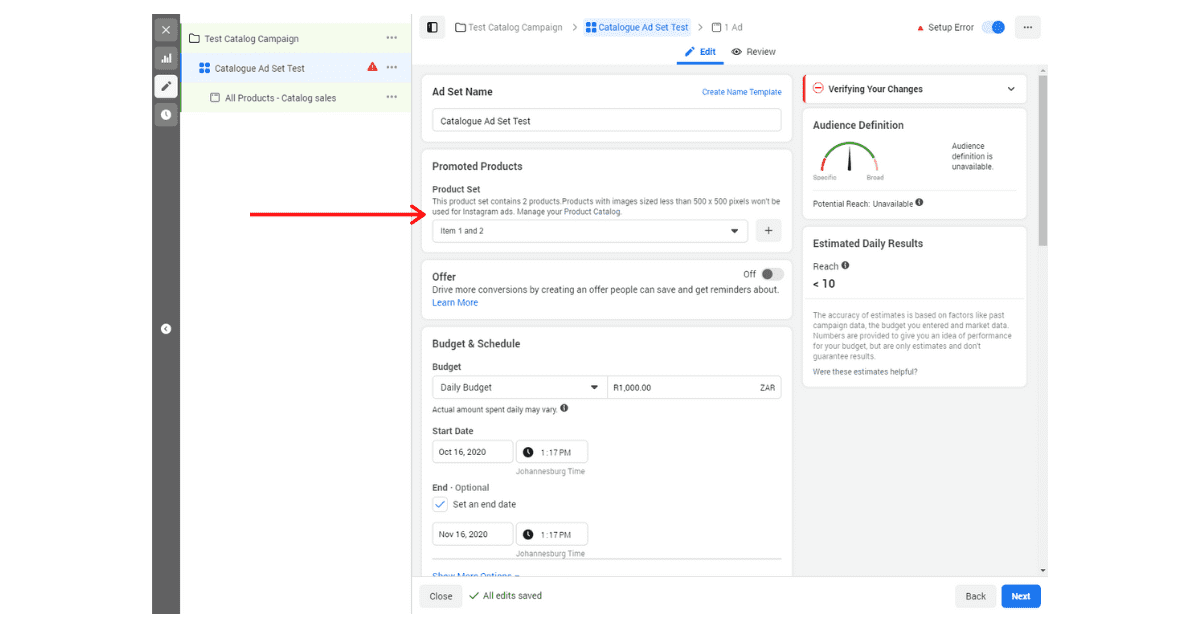
Task: Expand the Verifying Your Changes panel
Action: point(915,89)
